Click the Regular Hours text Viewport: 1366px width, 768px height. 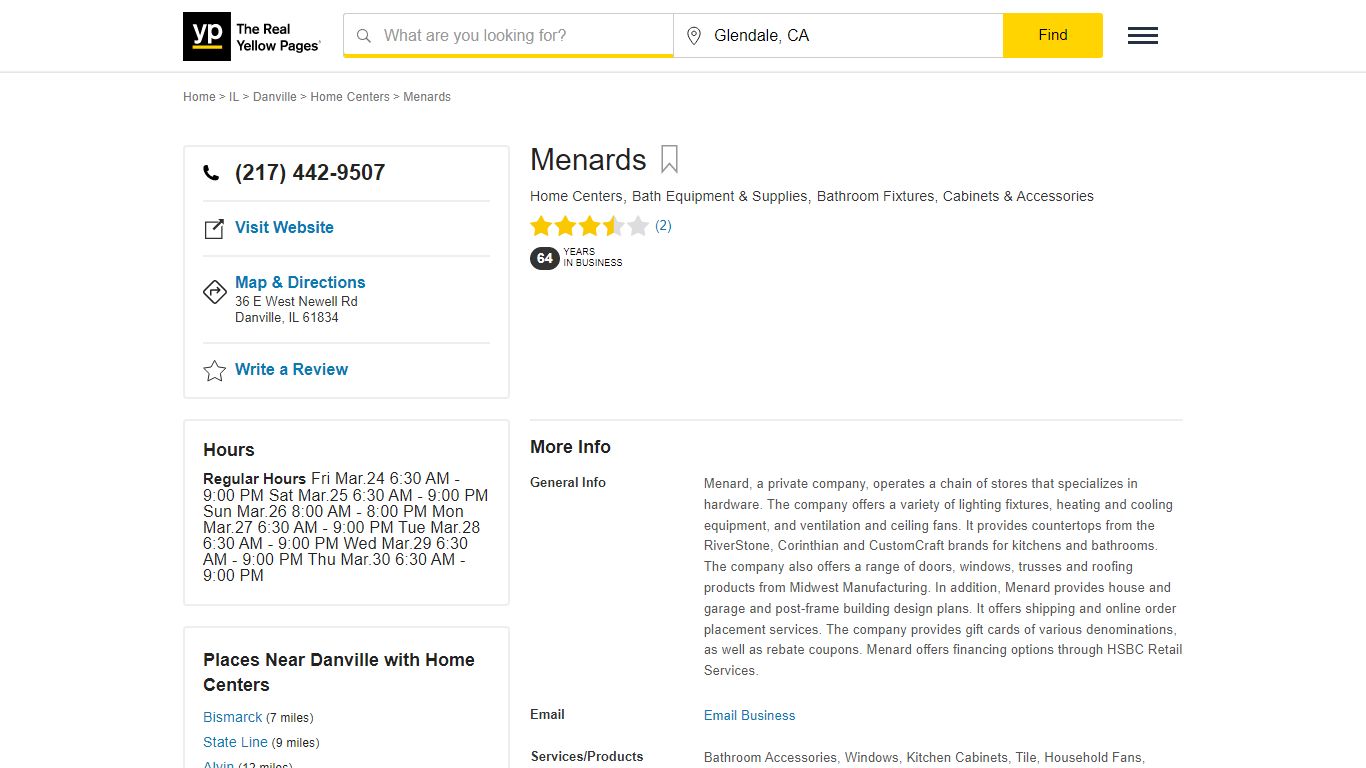point(254,479)
